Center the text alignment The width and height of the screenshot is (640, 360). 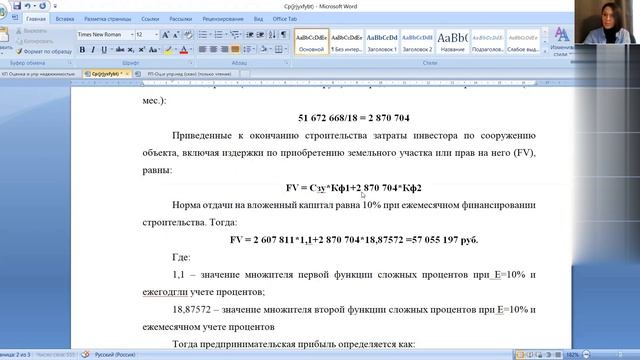tap(213, 49)
